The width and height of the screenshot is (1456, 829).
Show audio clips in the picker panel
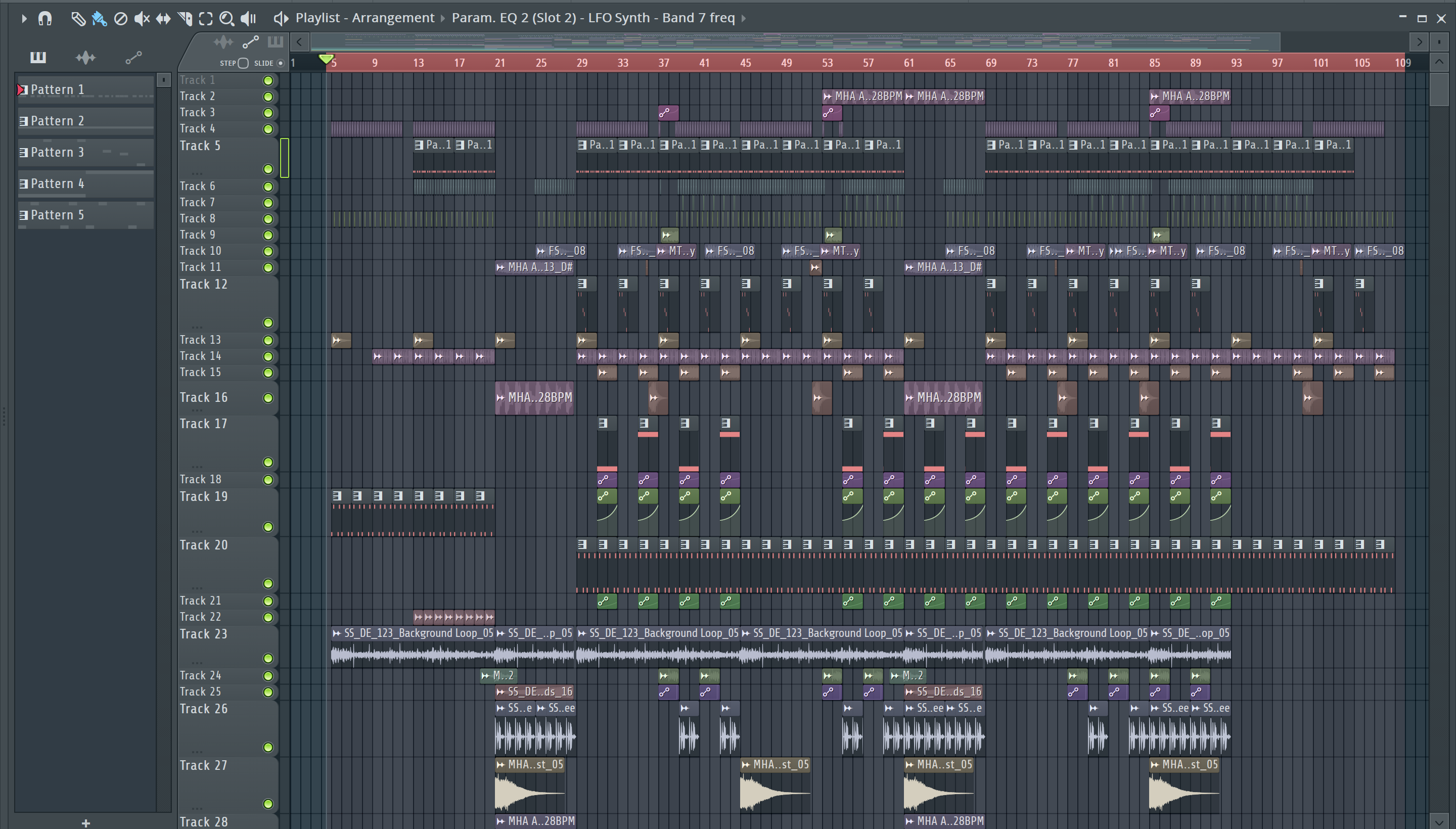(x=85, y=57)
